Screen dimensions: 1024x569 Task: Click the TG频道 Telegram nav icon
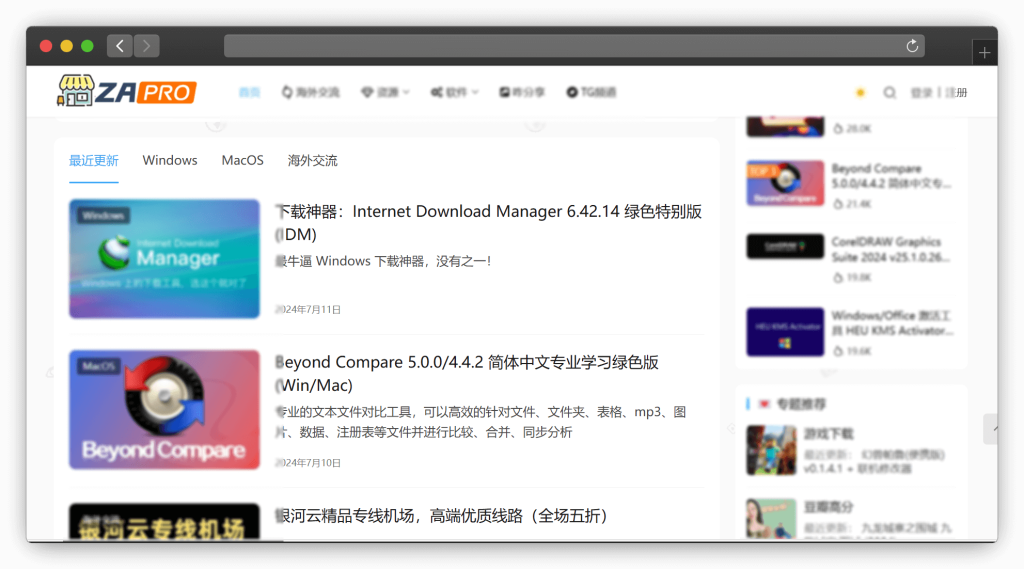(572, 92)
